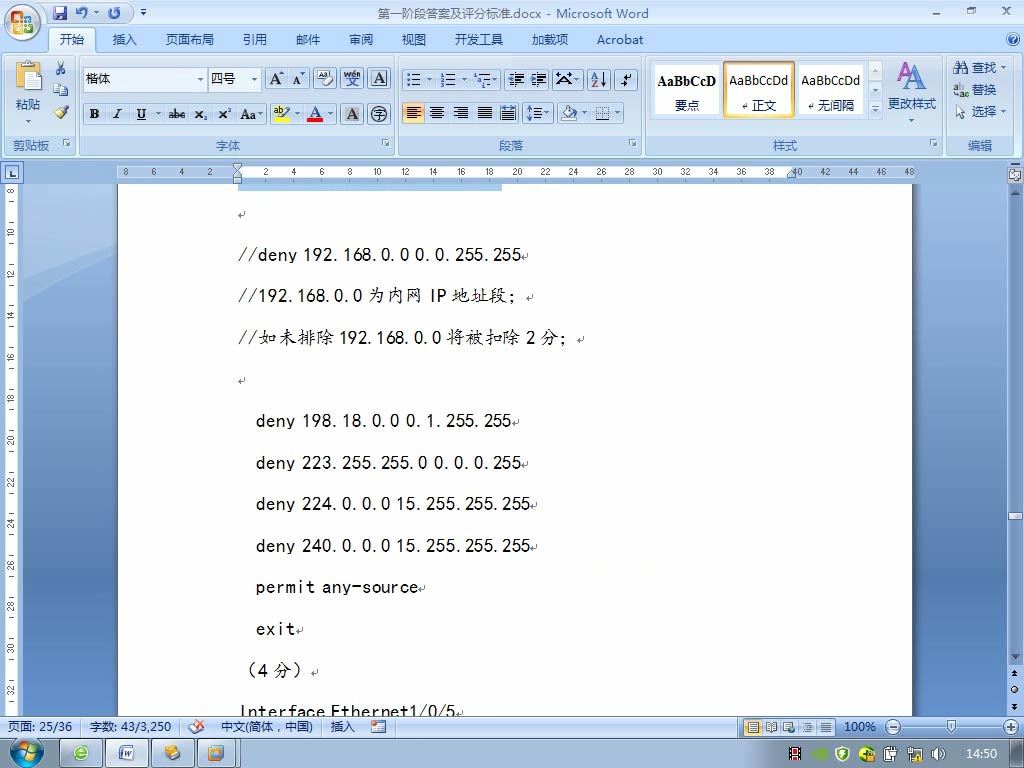Open the line spacing dropdown
Image resolution: width=1024 pixels, height=768 pixels.
538,112
